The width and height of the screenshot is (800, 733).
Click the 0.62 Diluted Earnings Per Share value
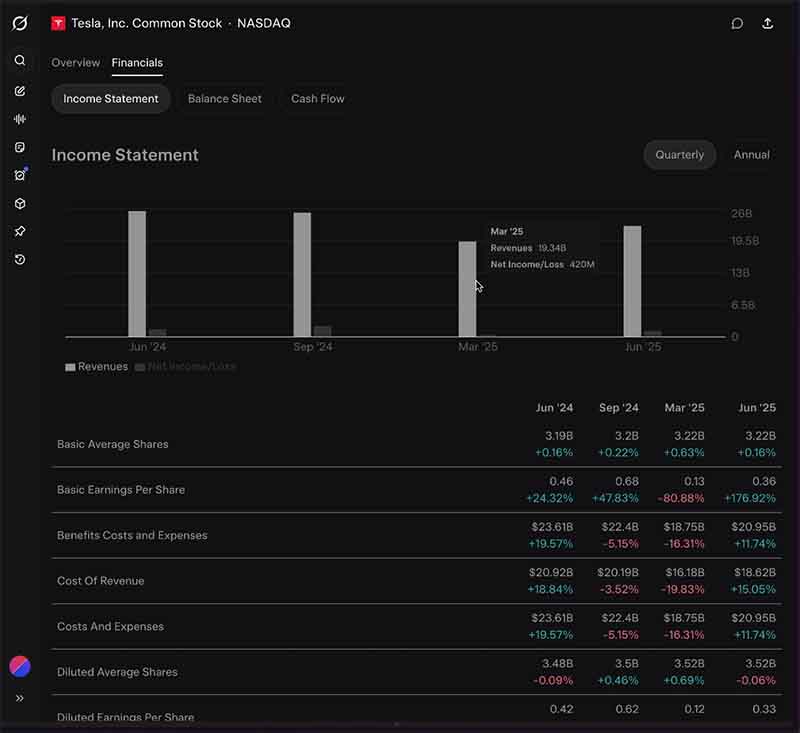627,709
